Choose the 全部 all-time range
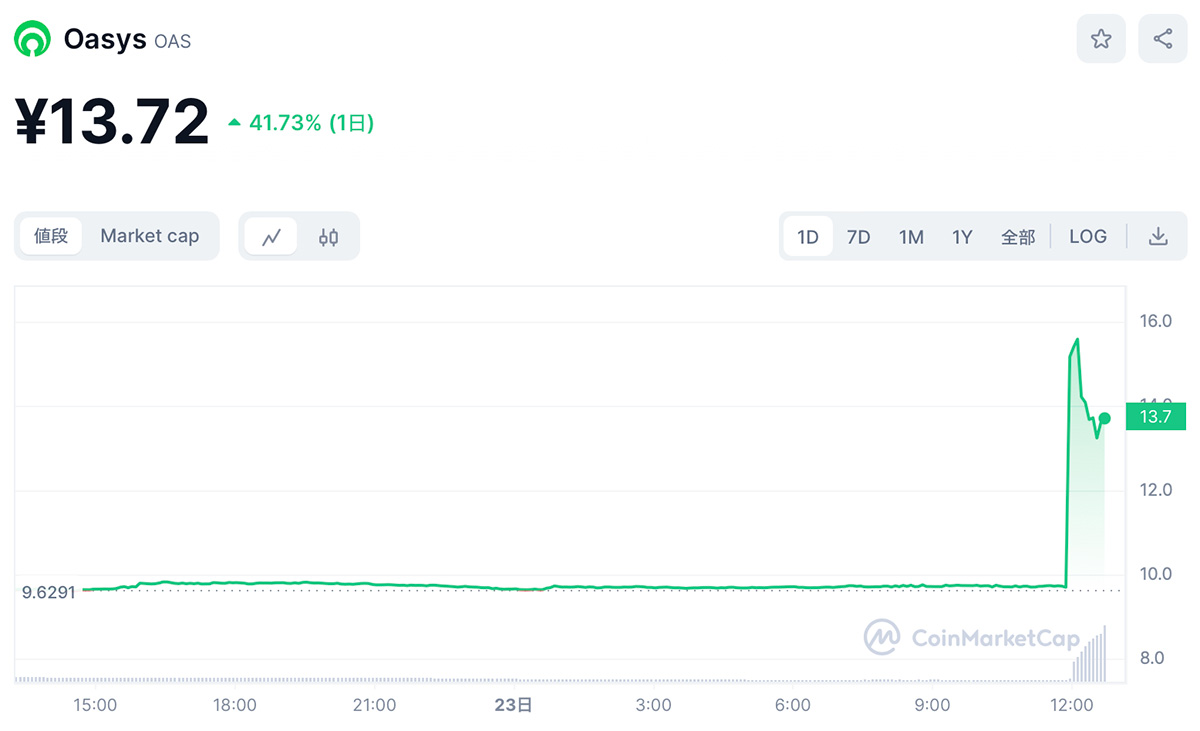This screenshot has height=731, width=1200. [1018, 237]
